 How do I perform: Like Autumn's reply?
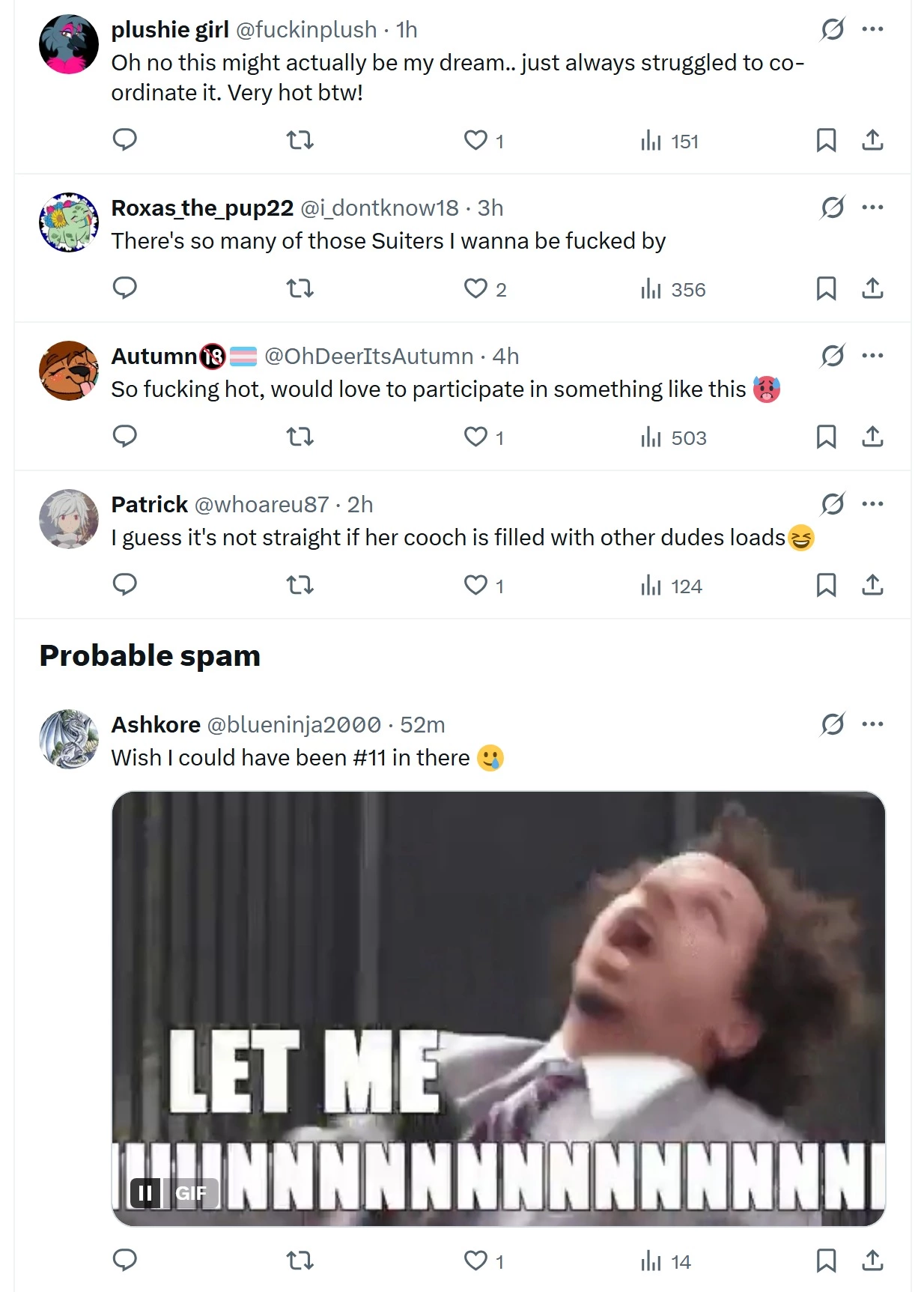click(x=484, y=437)
